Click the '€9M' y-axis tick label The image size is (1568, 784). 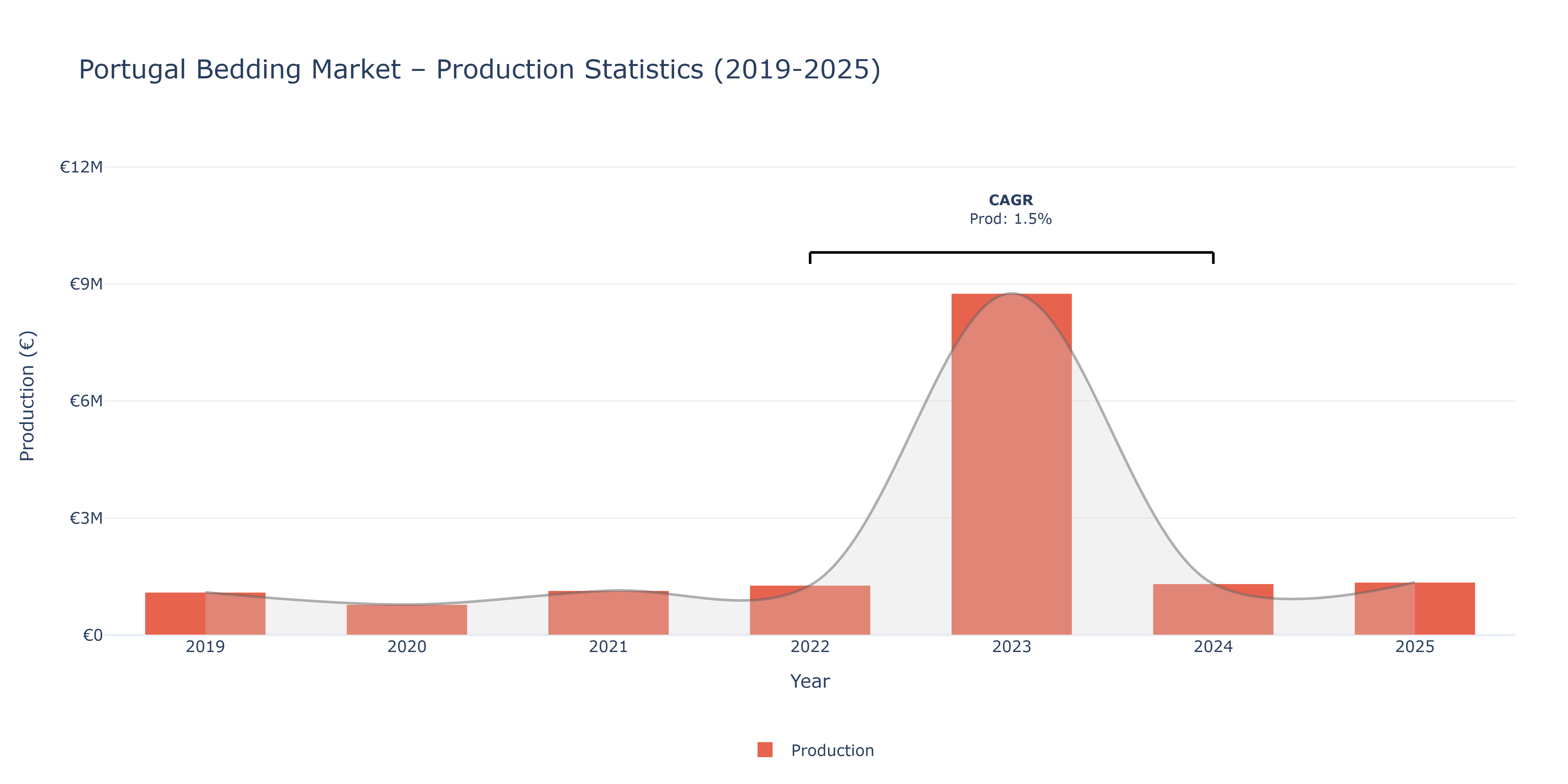pyautogui.click(x=86, y=284)
